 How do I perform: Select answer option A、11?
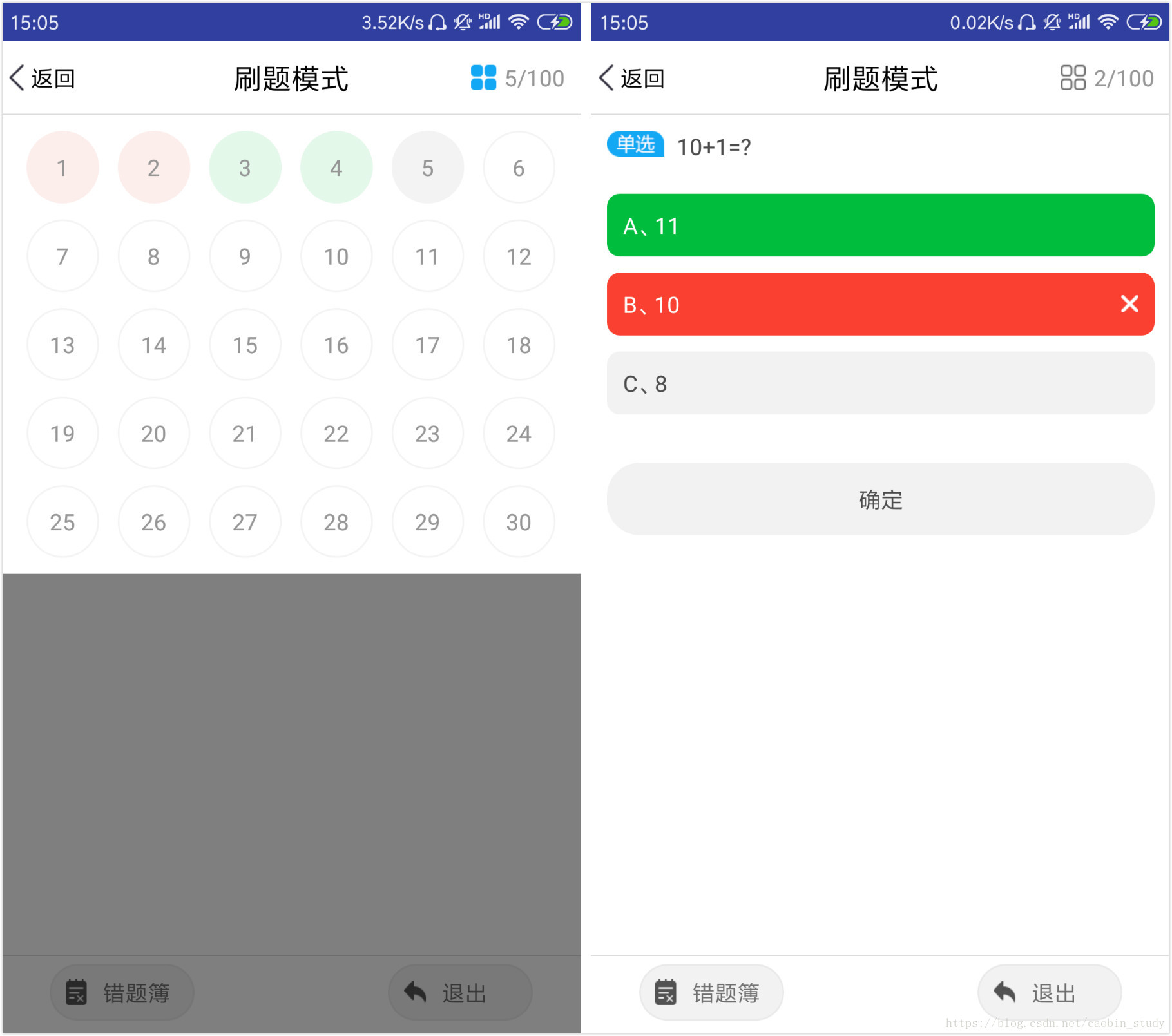(880, 225)
